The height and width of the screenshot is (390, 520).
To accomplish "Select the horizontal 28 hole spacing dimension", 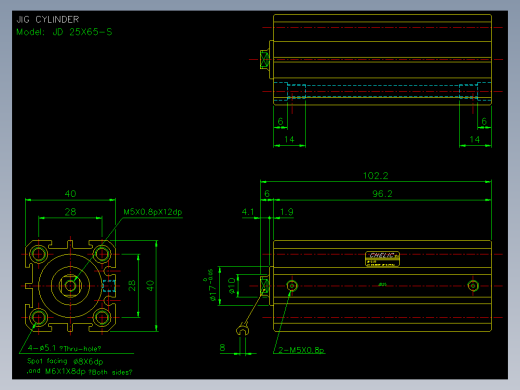I will (70, 212).
